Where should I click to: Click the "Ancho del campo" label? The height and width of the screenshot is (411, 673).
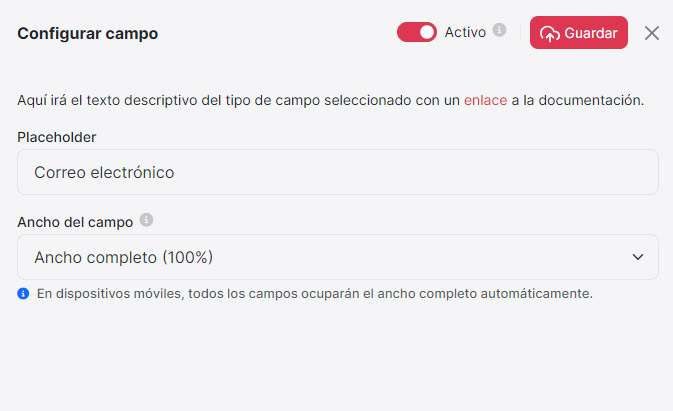[x=75, y=222]
